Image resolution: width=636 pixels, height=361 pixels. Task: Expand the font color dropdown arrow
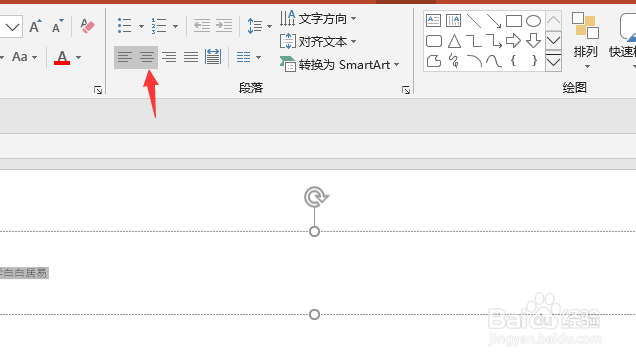[x=79, y=57]
